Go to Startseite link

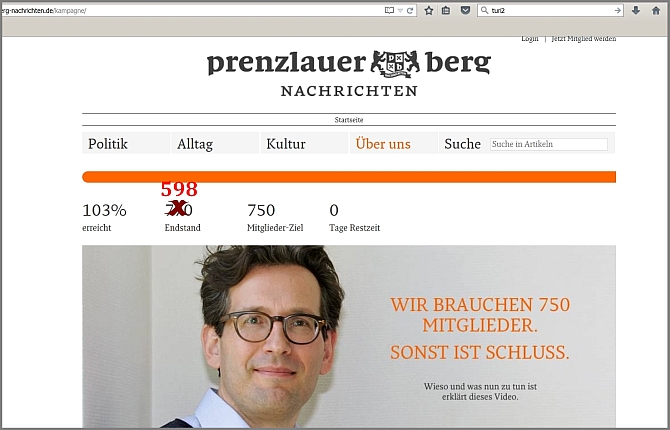coord(349,120)
